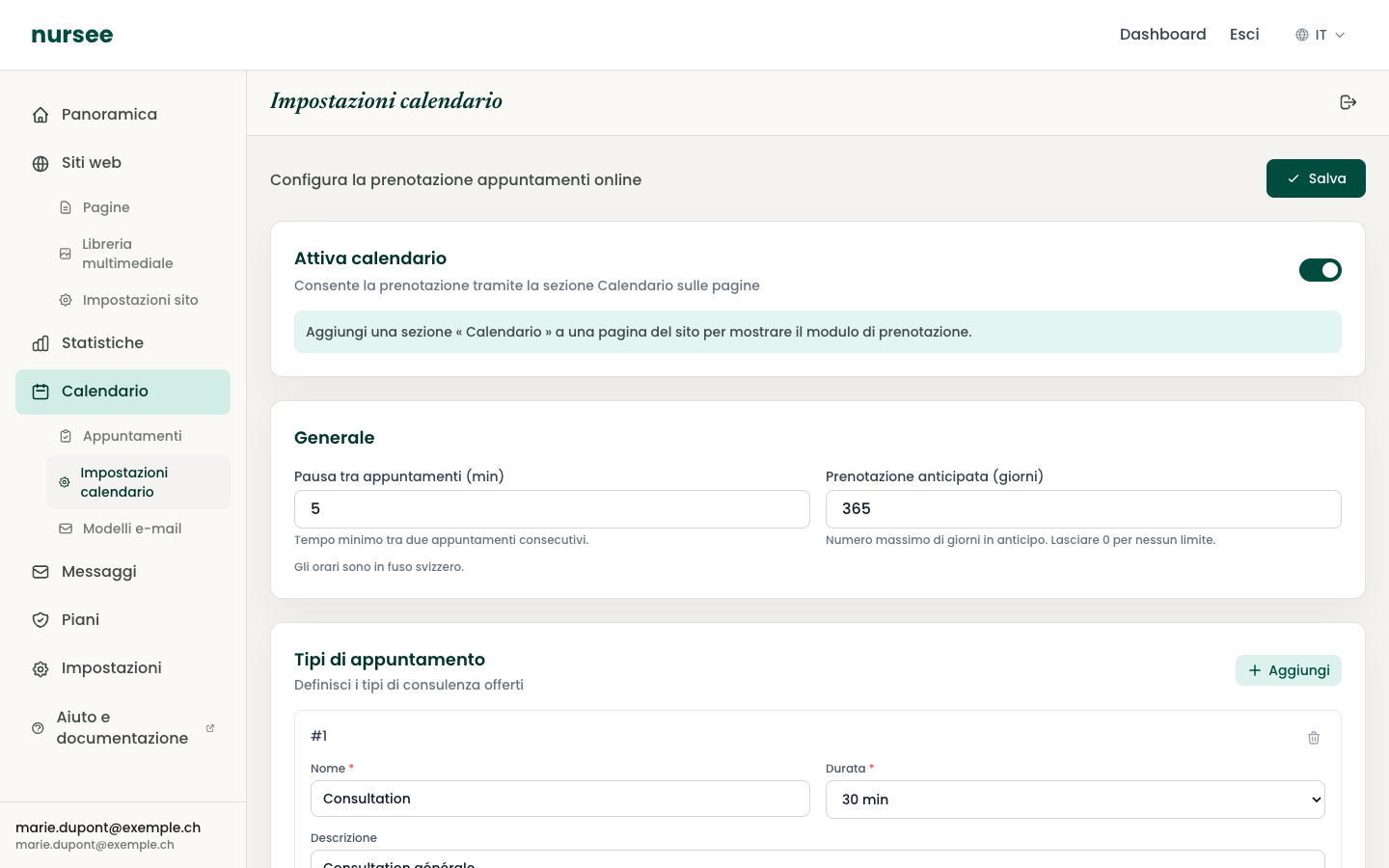
Task: Click 'Gli orari sono in fuso svizzero.' note
Action: click(x=379, y=567)
